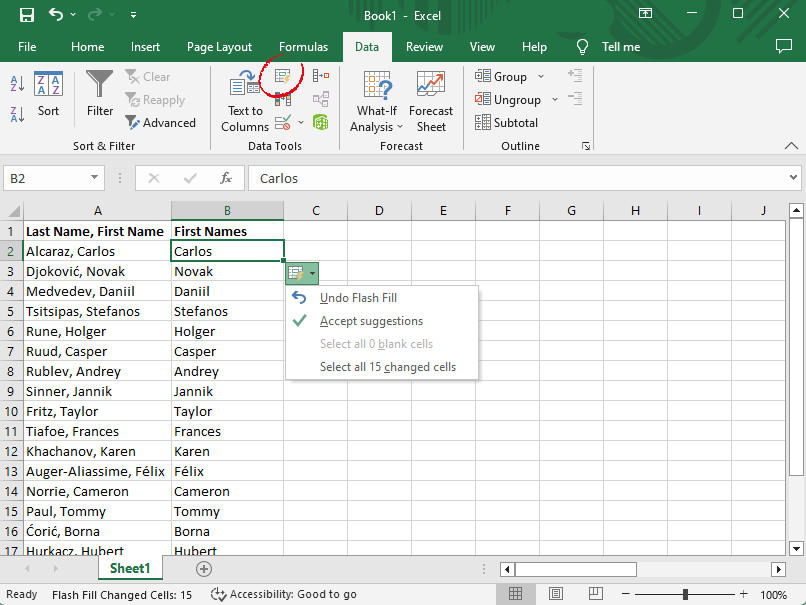Open Advanced filter options
Screen dimensions: 806x605
160,123
